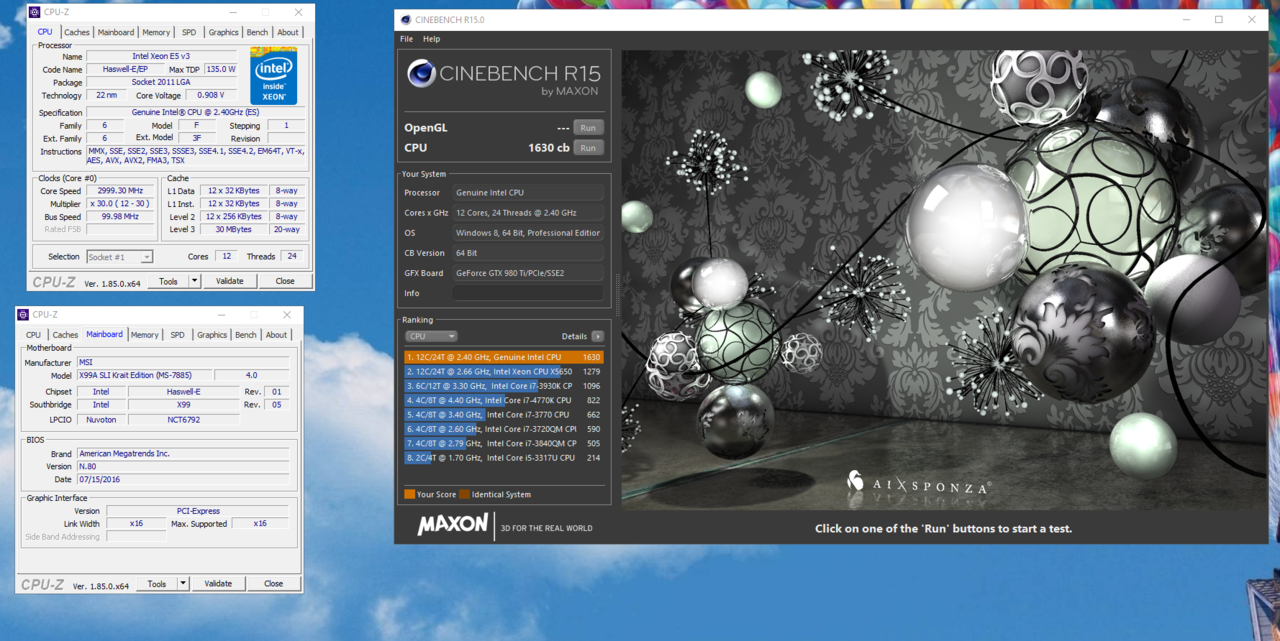
Task: Click Tools button in Mainboard CPU-Z window
Action: click(x=157, y=584)
